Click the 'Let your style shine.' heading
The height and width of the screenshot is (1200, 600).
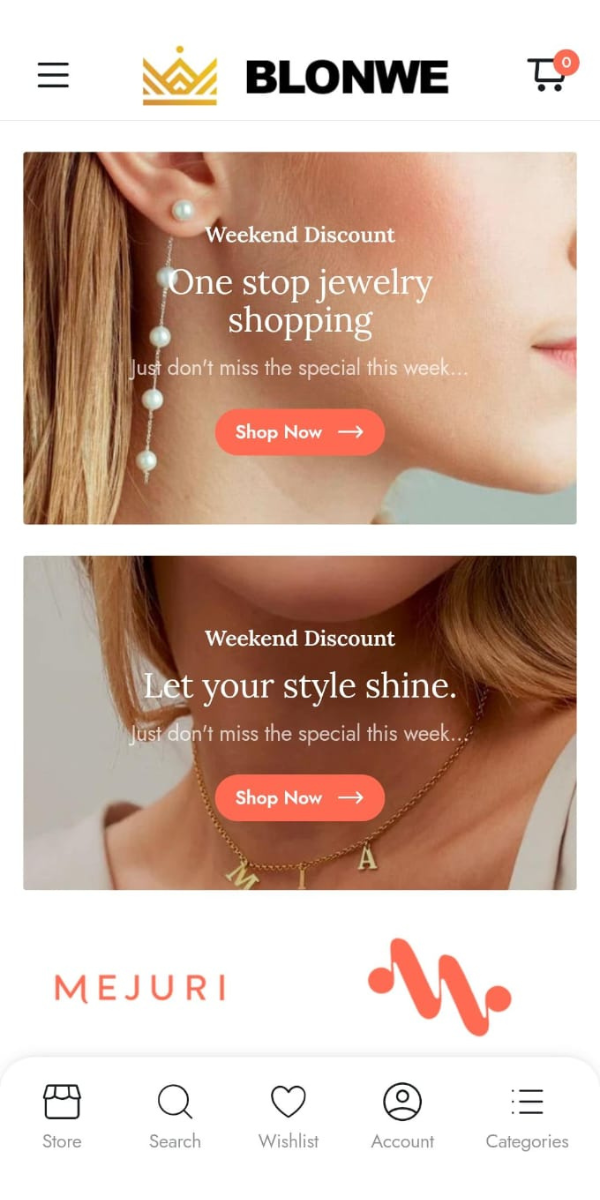tap(300, 686)
